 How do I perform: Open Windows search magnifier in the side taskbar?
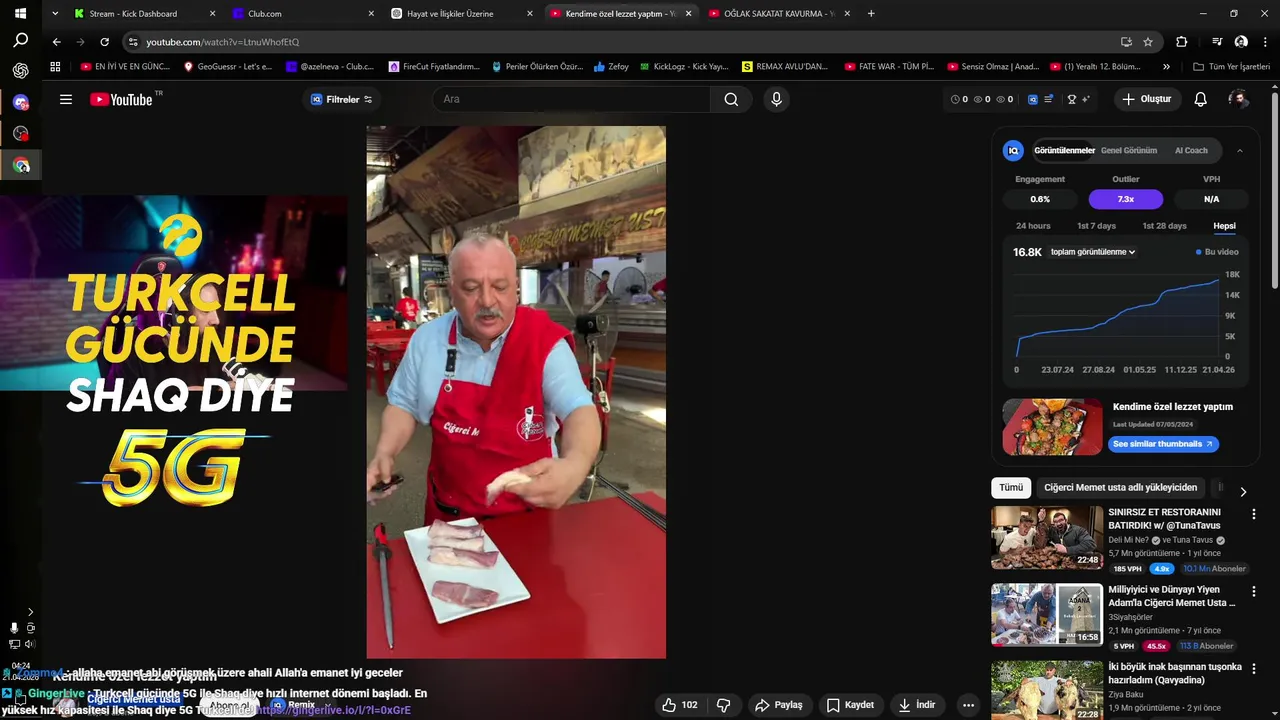coord(20,41)
